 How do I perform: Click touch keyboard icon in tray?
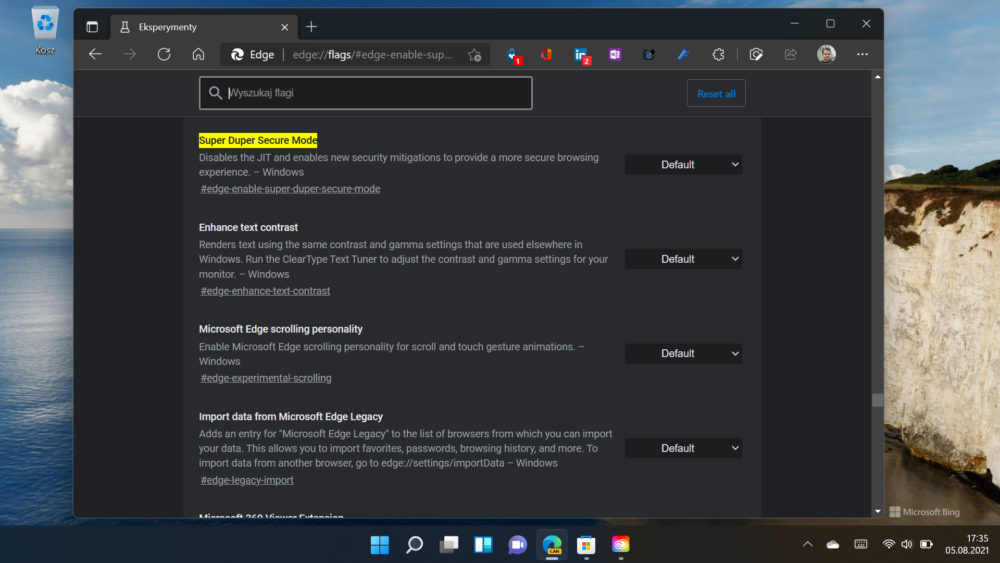(x=861, y=545)
